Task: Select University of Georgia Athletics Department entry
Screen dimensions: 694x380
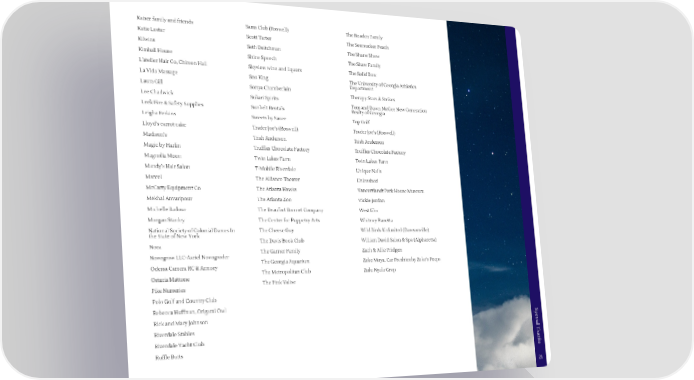Action: [x=382, y=86]
